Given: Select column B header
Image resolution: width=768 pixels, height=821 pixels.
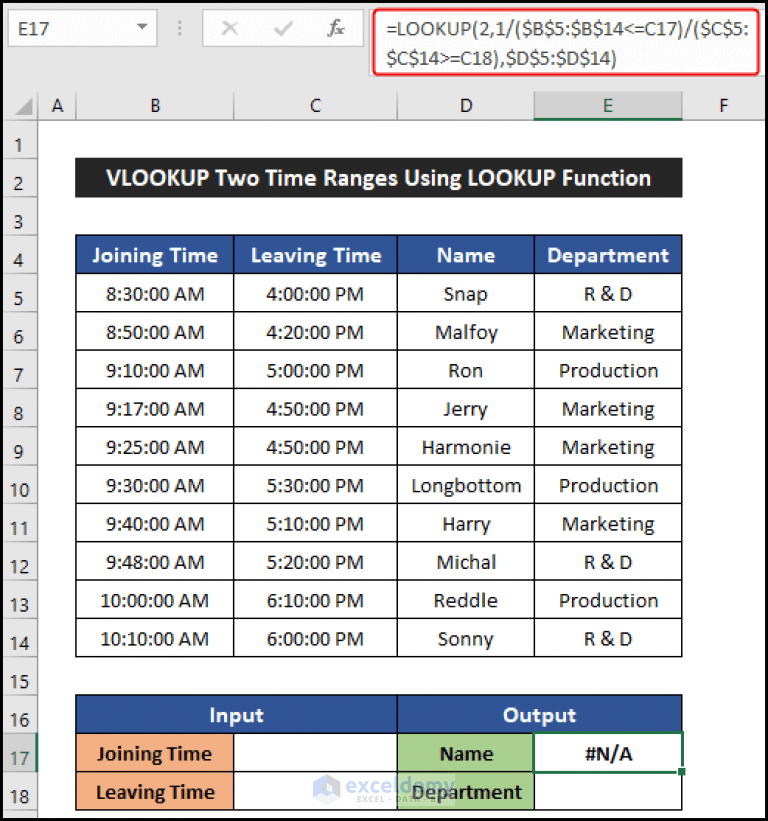Looking at the screenshot, I should tap(155, 106).
